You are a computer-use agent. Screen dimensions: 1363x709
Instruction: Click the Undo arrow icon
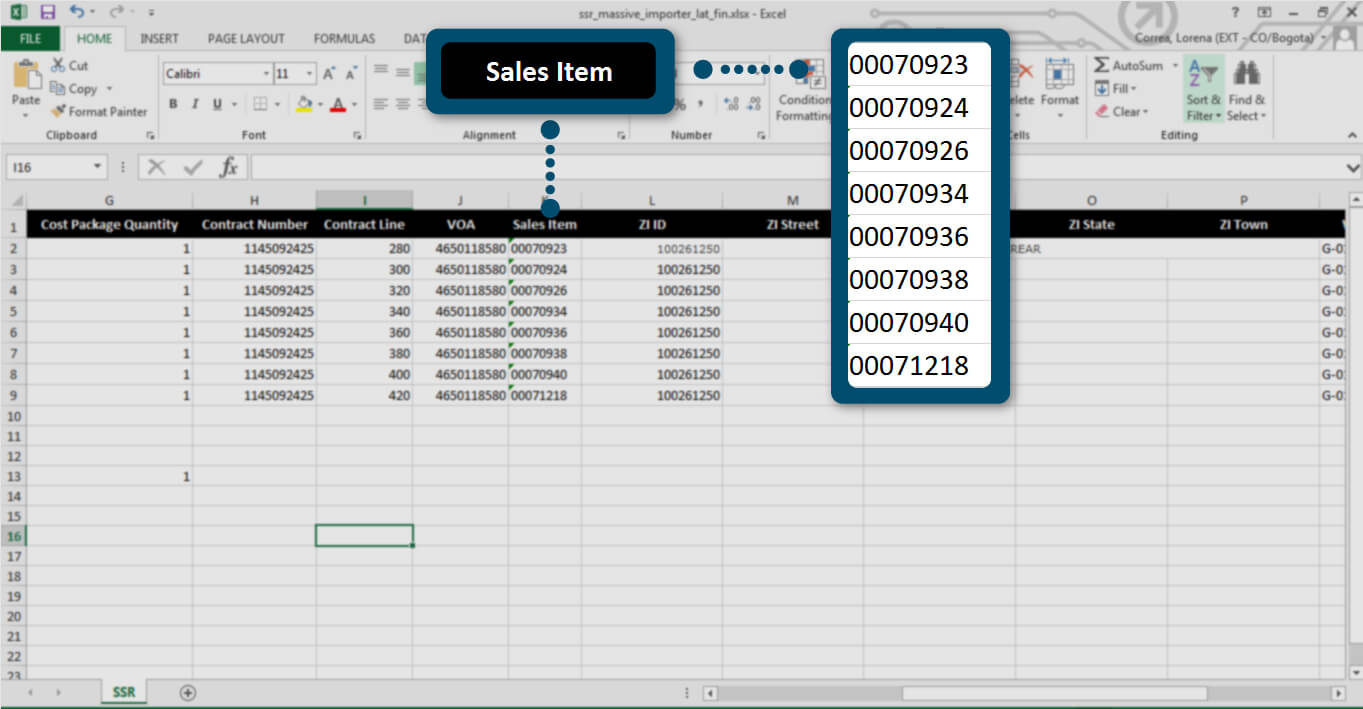(78, 13)
